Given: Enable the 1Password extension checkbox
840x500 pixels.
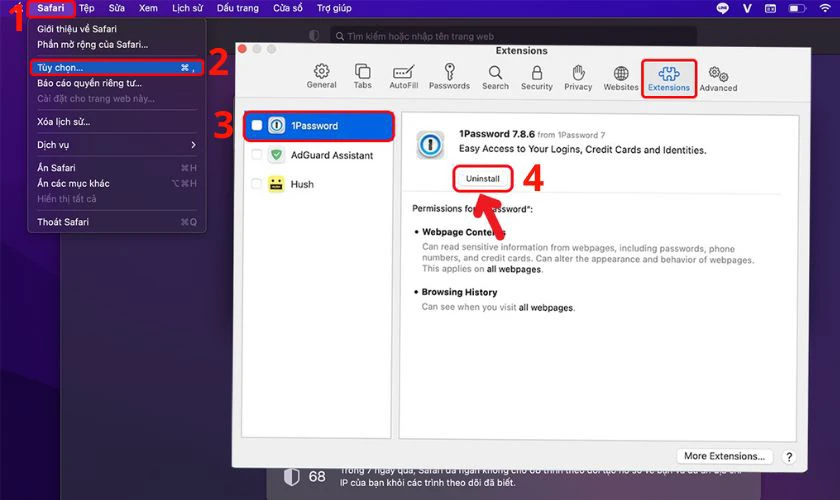Looking at the screenshot, I should tap(257, 125).
